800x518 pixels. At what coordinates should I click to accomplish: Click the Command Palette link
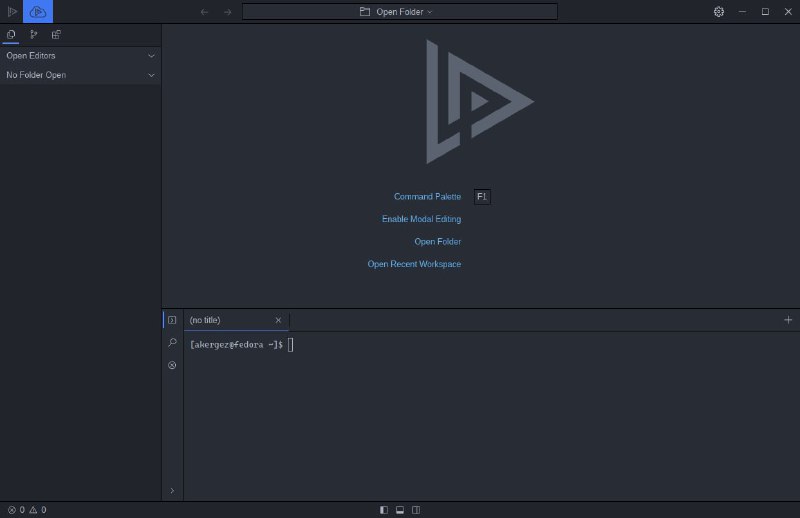[428, 196]
